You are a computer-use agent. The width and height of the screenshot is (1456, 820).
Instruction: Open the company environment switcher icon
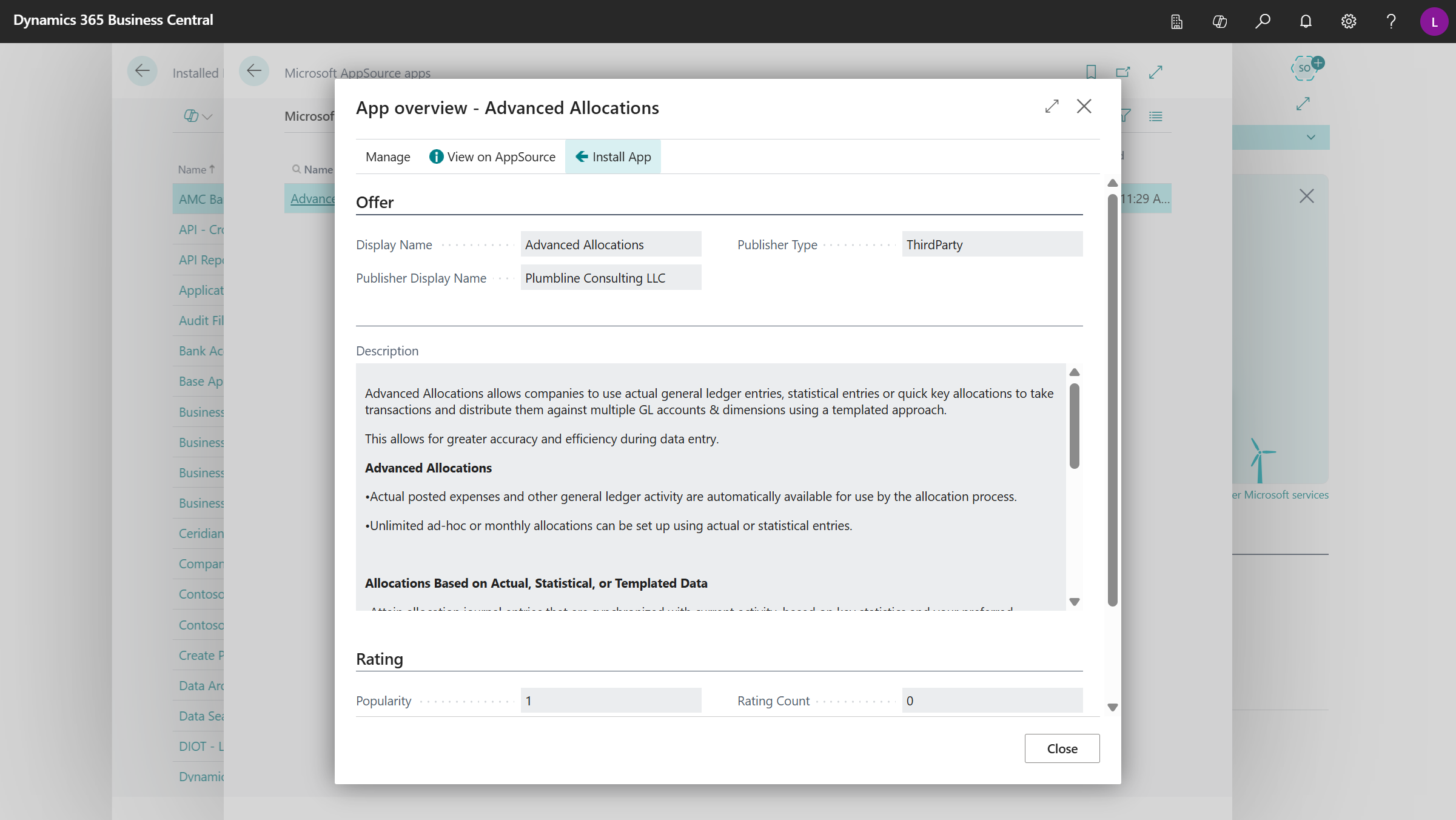[x=1176, y=21]
